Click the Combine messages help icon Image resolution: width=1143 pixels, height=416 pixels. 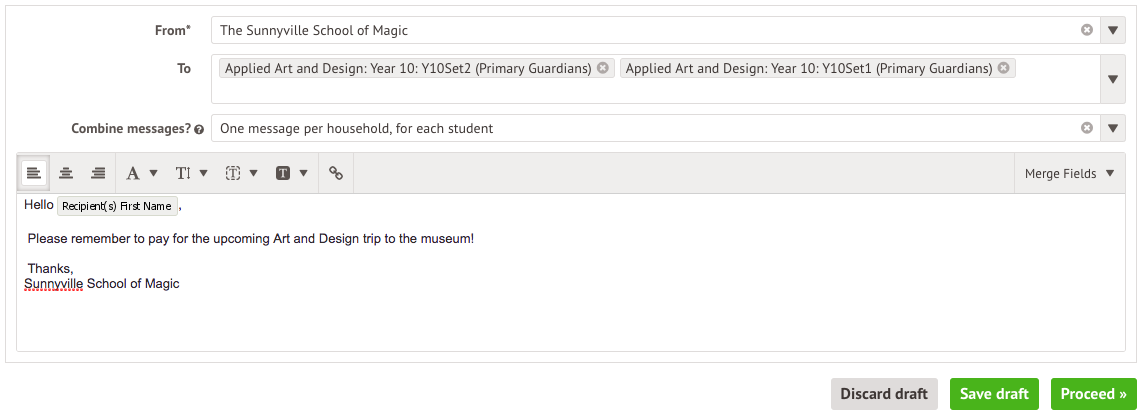[199, 129]
